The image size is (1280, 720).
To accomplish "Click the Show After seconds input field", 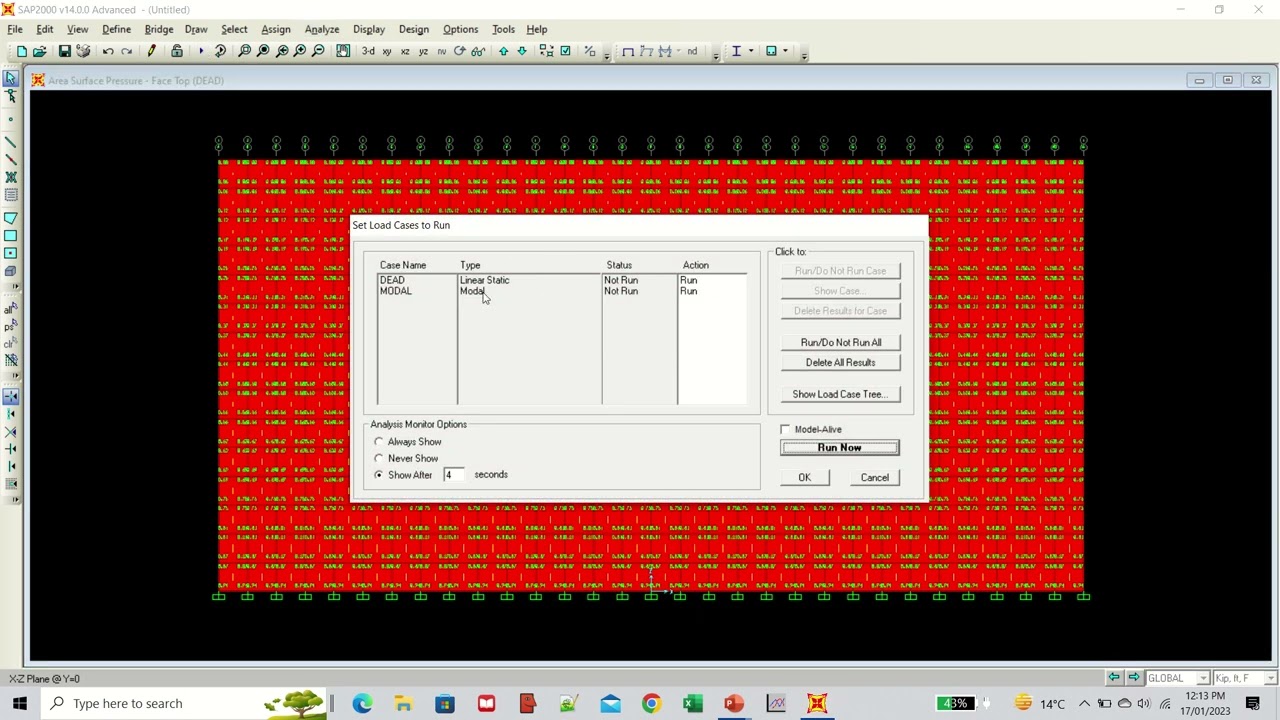I will pos(454,475).
